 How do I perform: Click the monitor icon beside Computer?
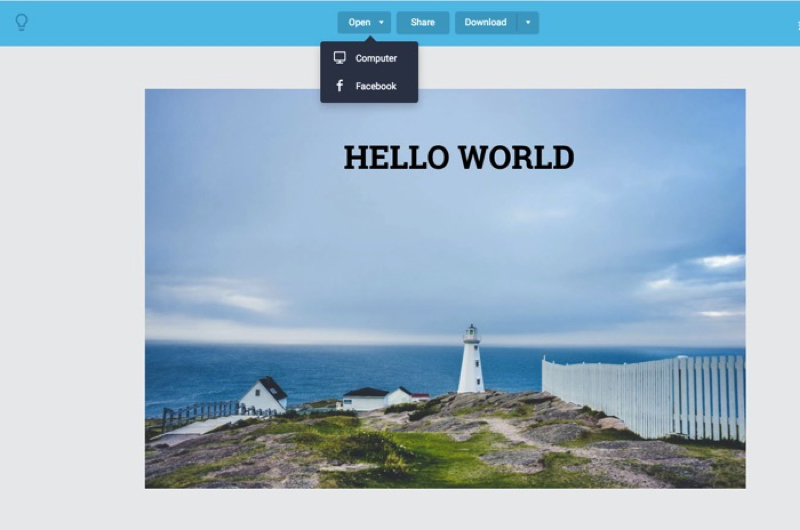click(x=340, y=58)
